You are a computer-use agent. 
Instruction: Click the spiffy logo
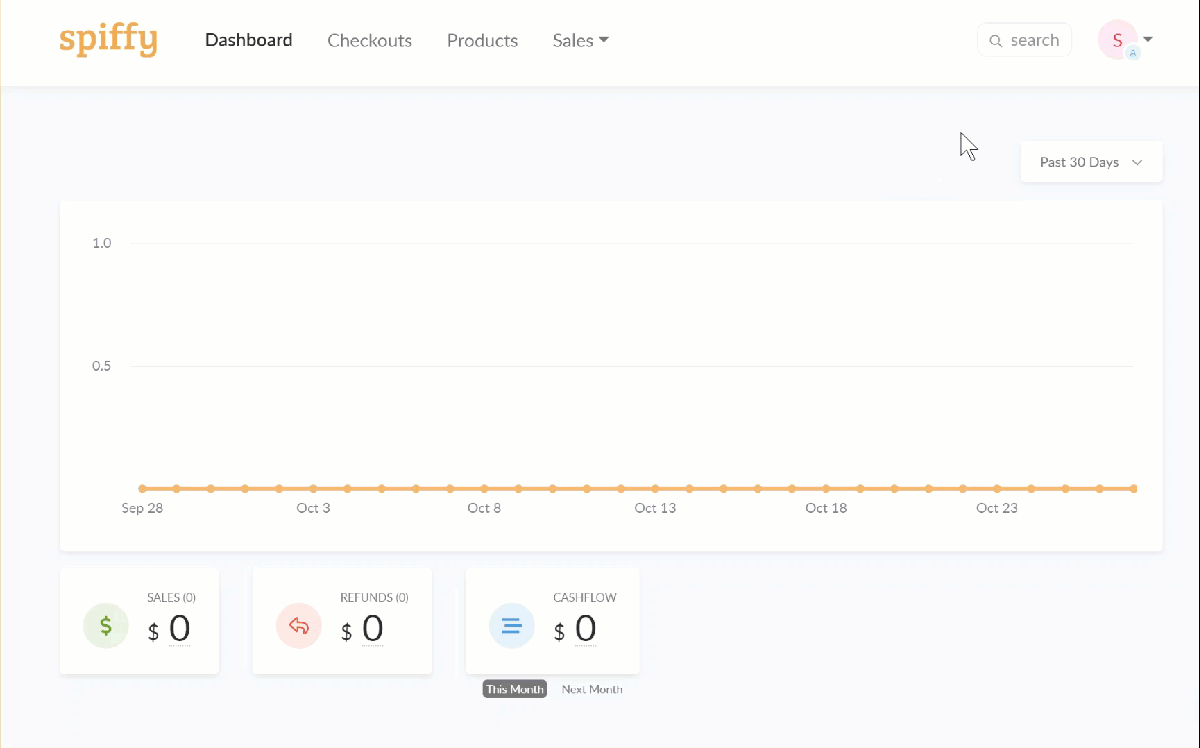coord(108,40)
